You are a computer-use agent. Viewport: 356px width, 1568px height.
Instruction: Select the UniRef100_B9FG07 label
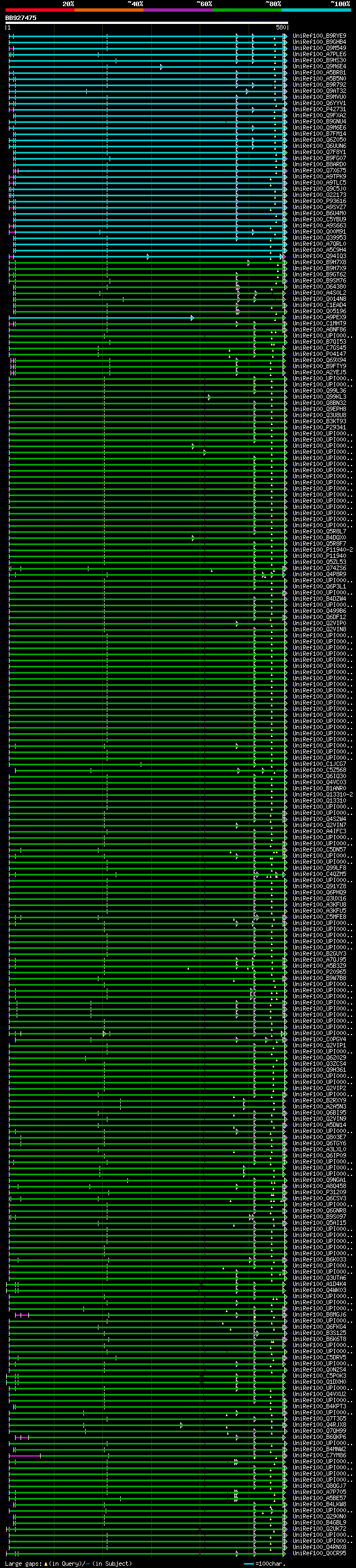pos(319,159)
